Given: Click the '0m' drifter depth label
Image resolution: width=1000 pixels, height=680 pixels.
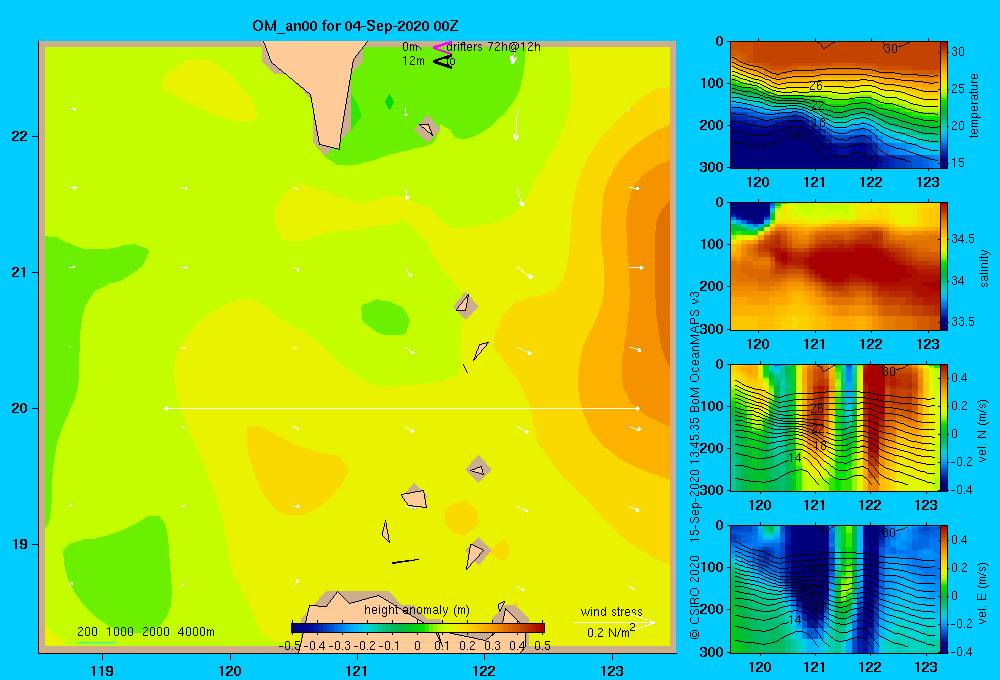Looking at the screenshot, I should pyautogui.click(x=410, y=47).
